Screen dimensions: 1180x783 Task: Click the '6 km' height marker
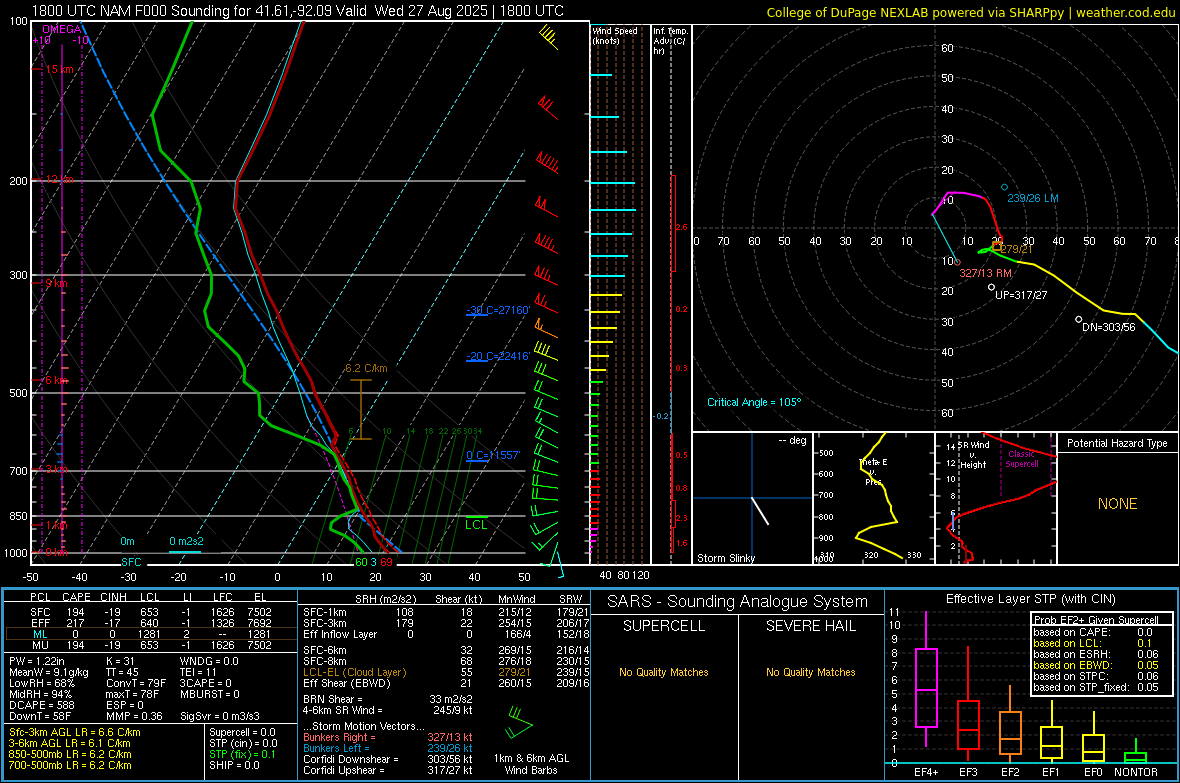click(56, 380)
